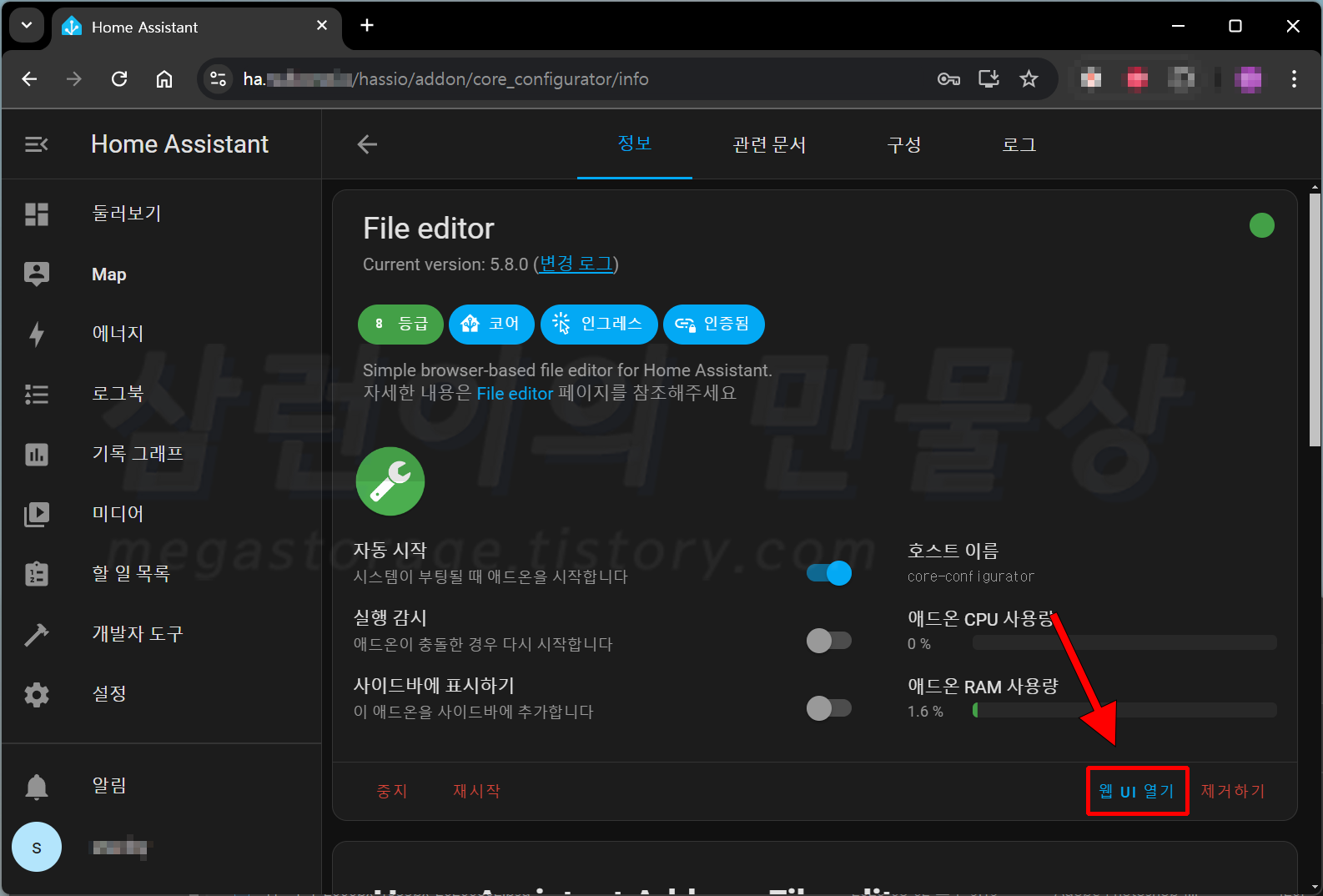Image resolution: width=1323 pixels, height=896 pixels.
Task: Open a new browser tab
Action: point(367,26)
